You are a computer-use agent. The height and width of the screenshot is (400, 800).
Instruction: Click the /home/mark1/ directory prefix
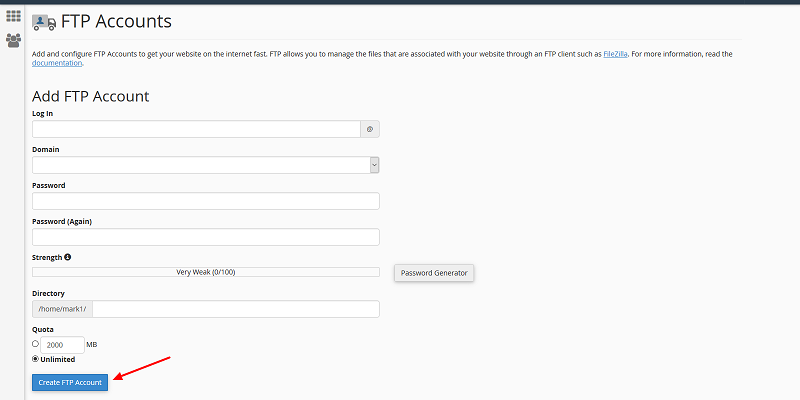(62, 309)
